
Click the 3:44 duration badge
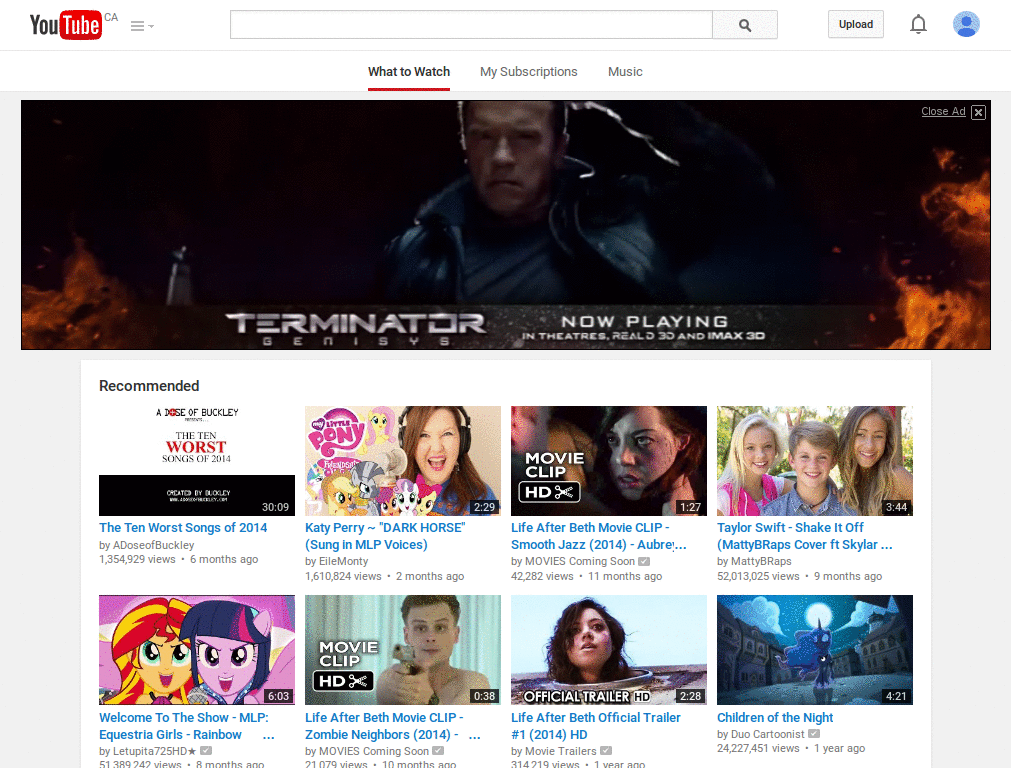coord(896,507)
